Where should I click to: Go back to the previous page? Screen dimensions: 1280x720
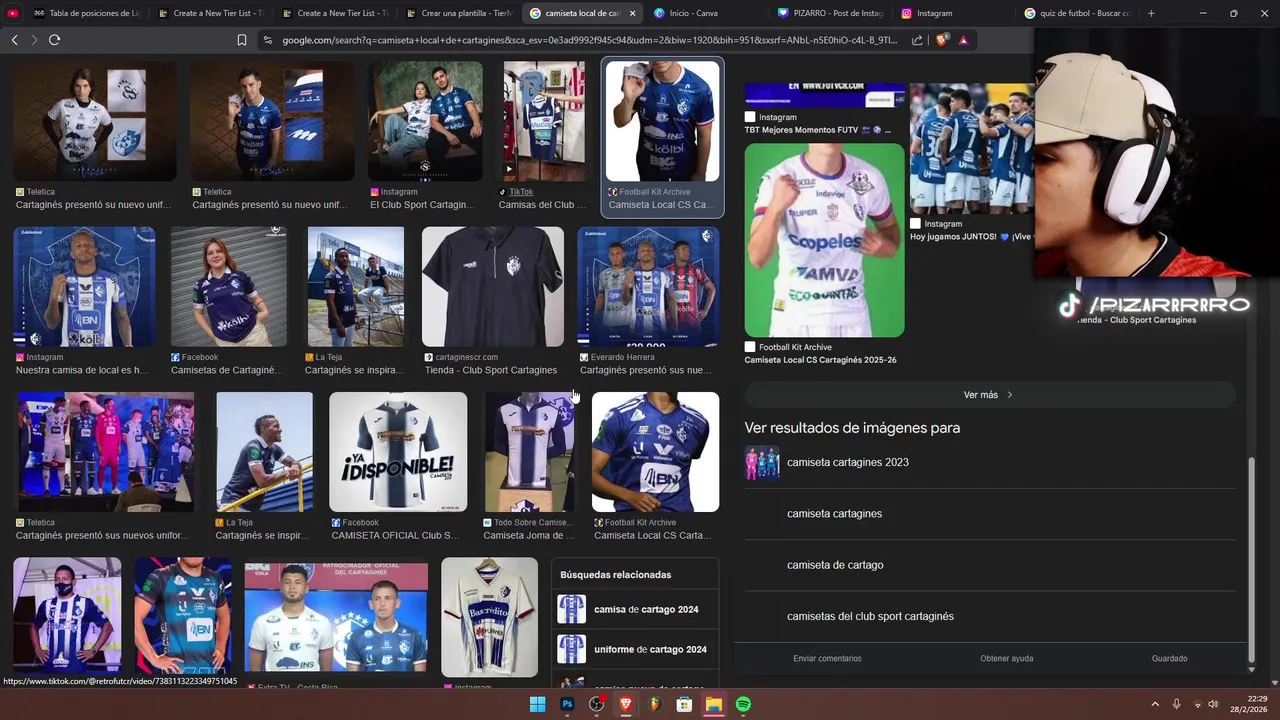[x=14, y=40]
